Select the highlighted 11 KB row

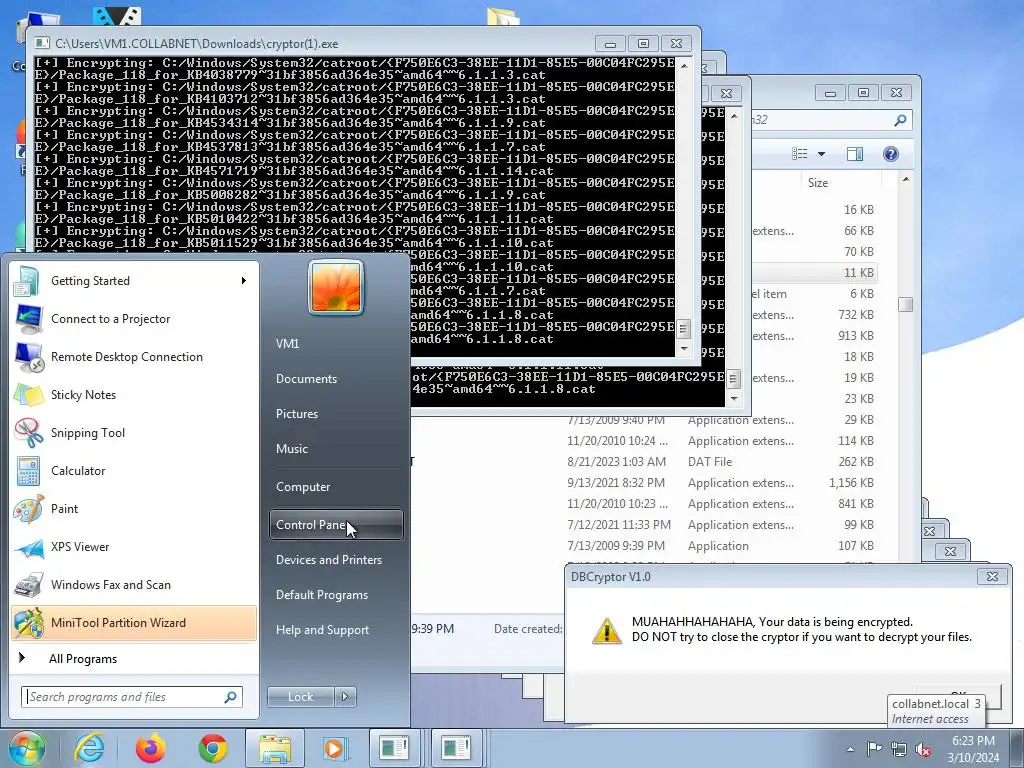tap(814, 272)
